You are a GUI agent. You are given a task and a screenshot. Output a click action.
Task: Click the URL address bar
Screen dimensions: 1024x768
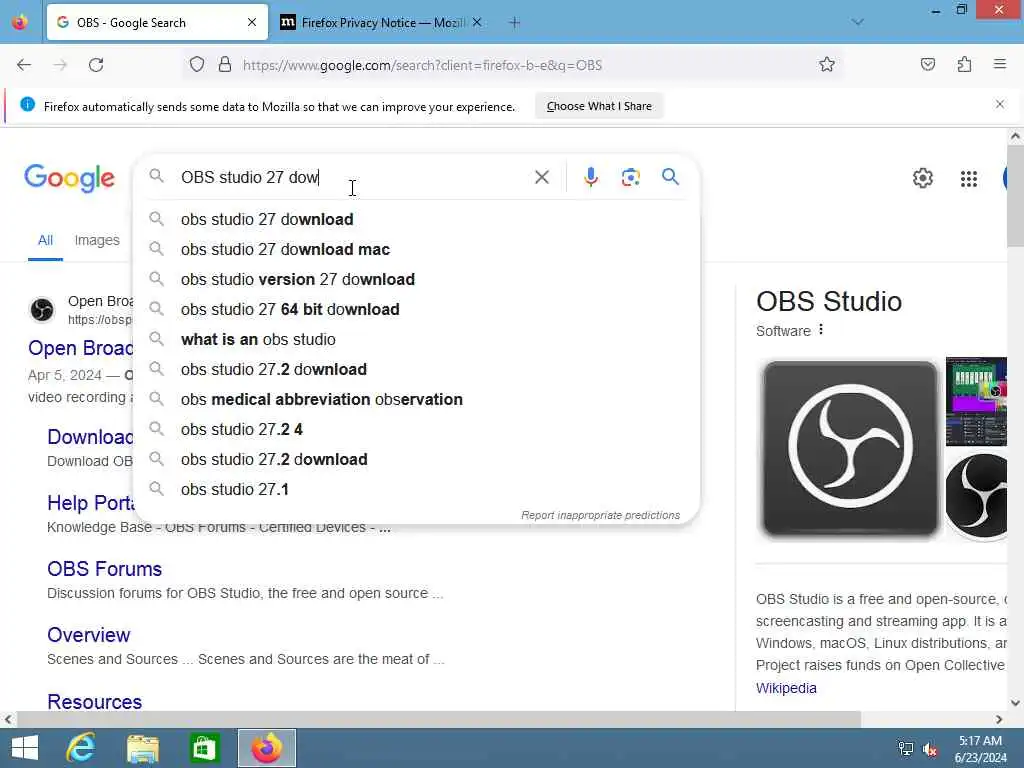click(x=513, y=65)
